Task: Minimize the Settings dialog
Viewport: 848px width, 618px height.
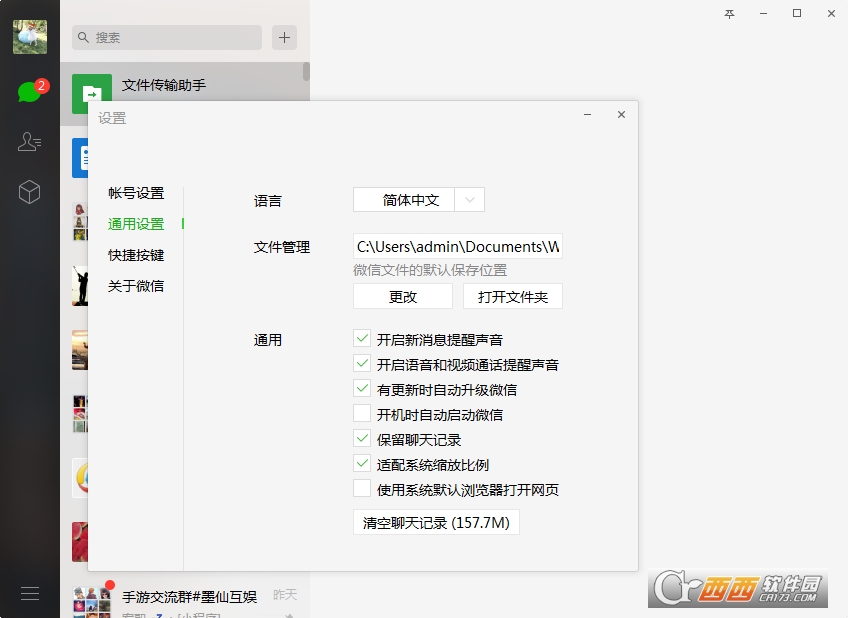Action: 587,115
